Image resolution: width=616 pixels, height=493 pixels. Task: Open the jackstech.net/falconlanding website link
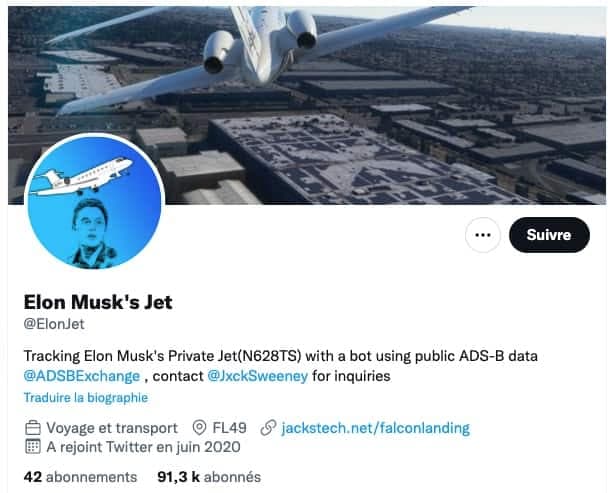[x=377, y=428]
